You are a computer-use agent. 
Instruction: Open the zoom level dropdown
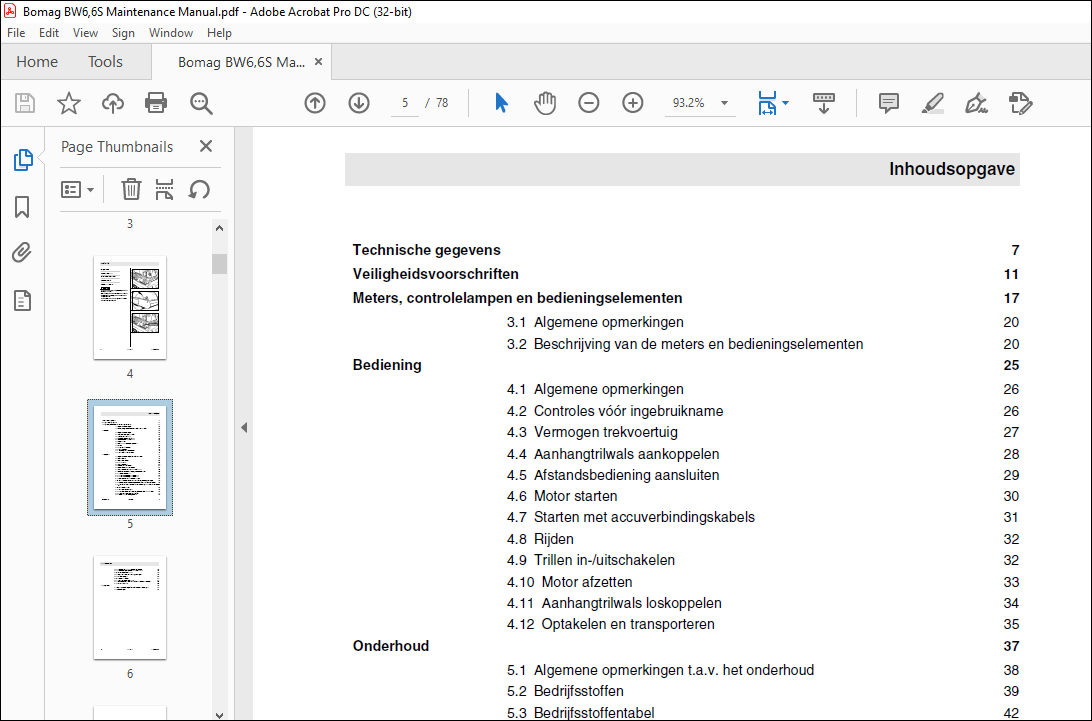[724, 103]
